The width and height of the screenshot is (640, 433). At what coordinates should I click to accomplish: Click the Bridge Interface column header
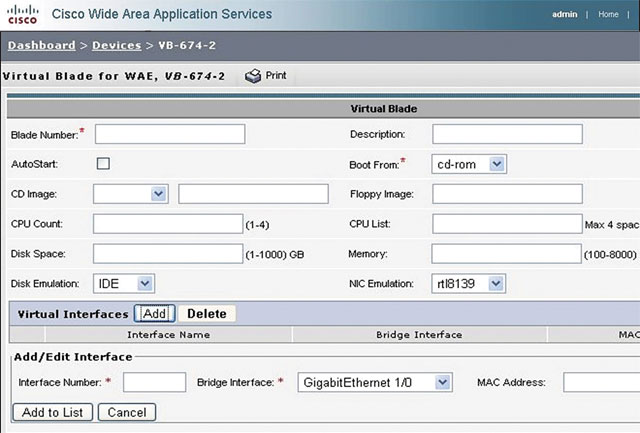[x=419, y=335]
